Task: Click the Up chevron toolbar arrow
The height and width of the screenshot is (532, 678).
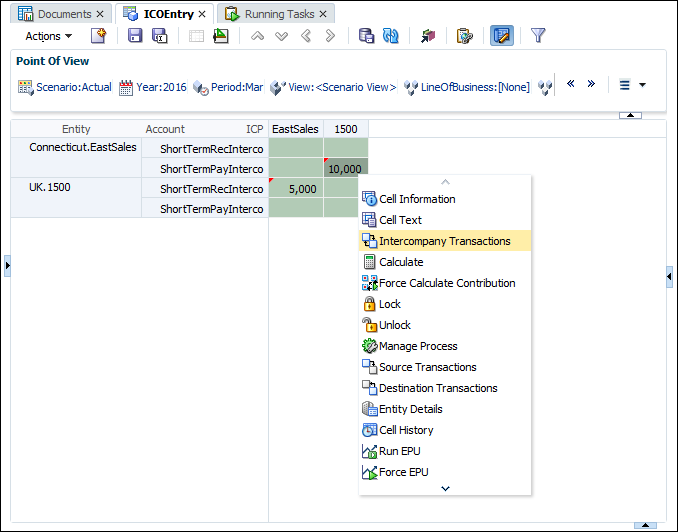Action: pos(257,36)
